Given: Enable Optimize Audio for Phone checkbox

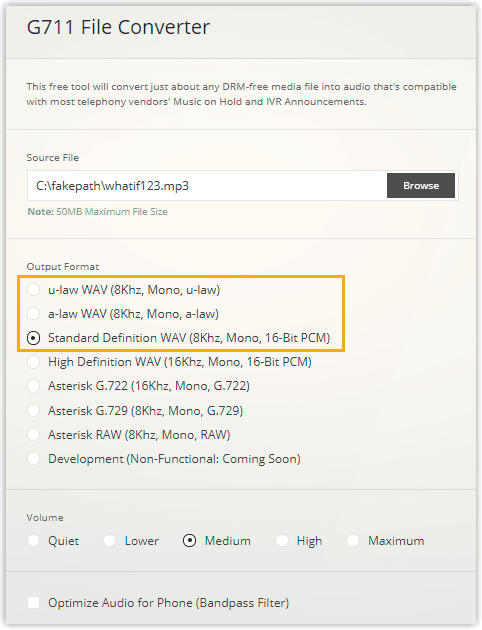Looking at the screenshot, I should coord(33,603).
